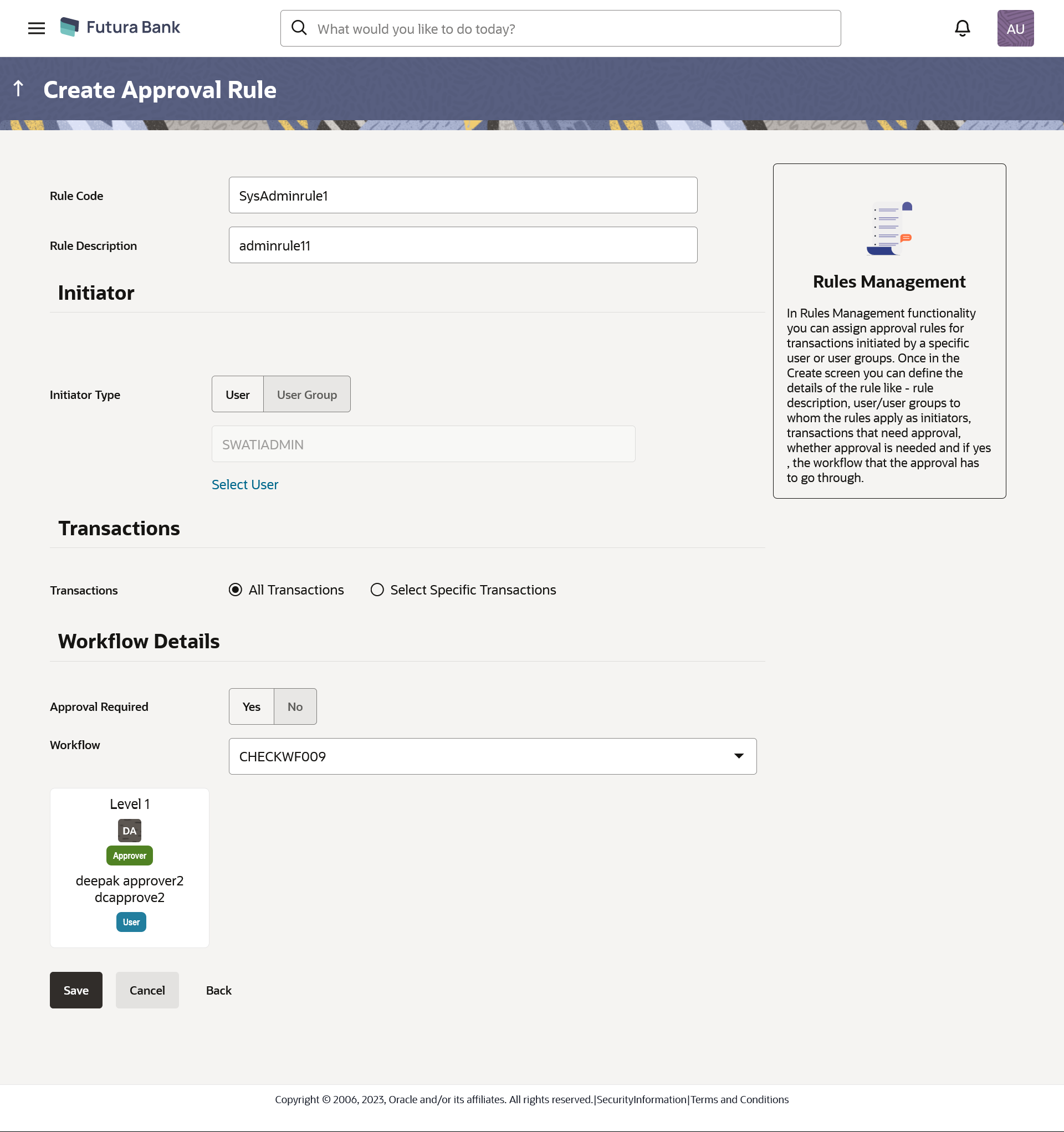Select the All Transactions radio button
The height and width of the screenshot is (1132, 1064).
click(235, 590)
